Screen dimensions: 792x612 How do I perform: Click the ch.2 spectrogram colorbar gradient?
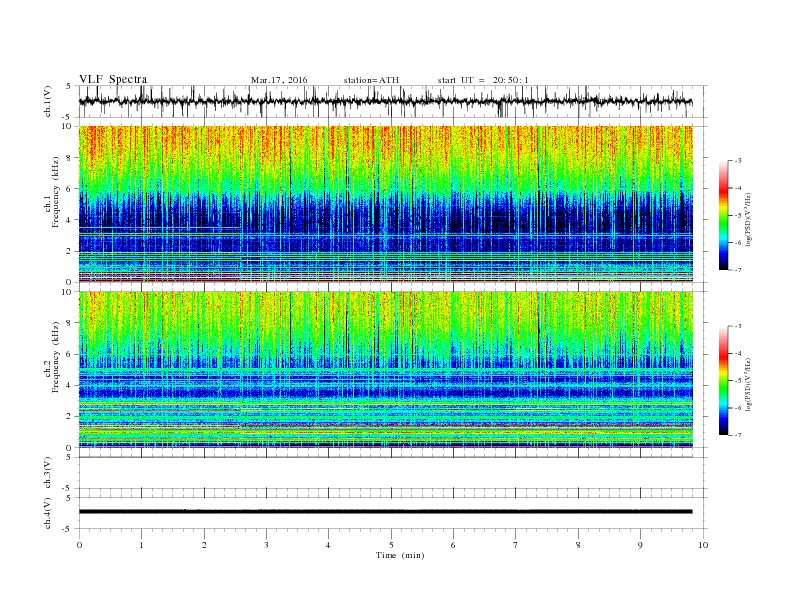point(724,381)
